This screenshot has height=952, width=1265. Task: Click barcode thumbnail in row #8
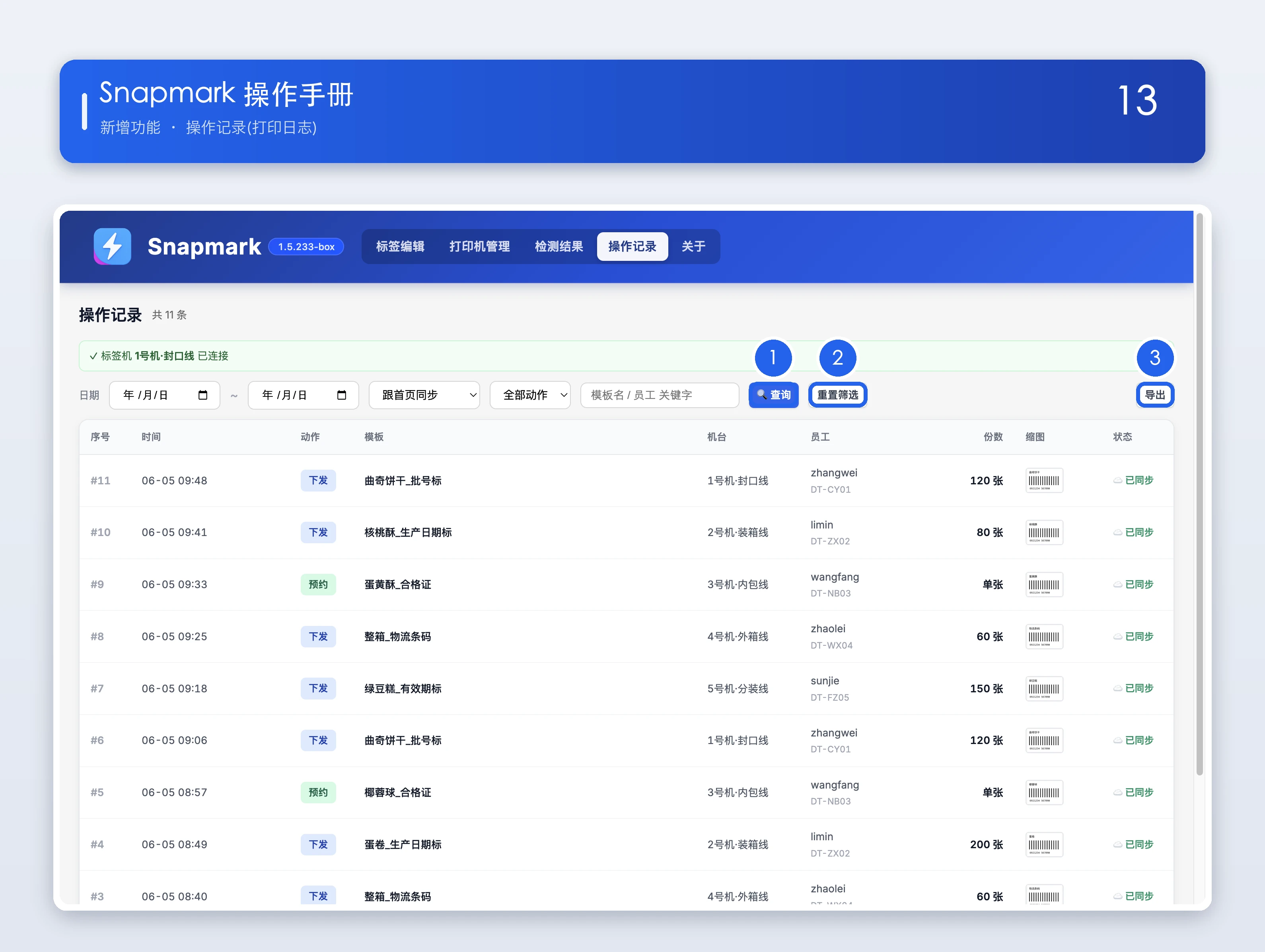pyautogui.click(x=1044, y=636)
